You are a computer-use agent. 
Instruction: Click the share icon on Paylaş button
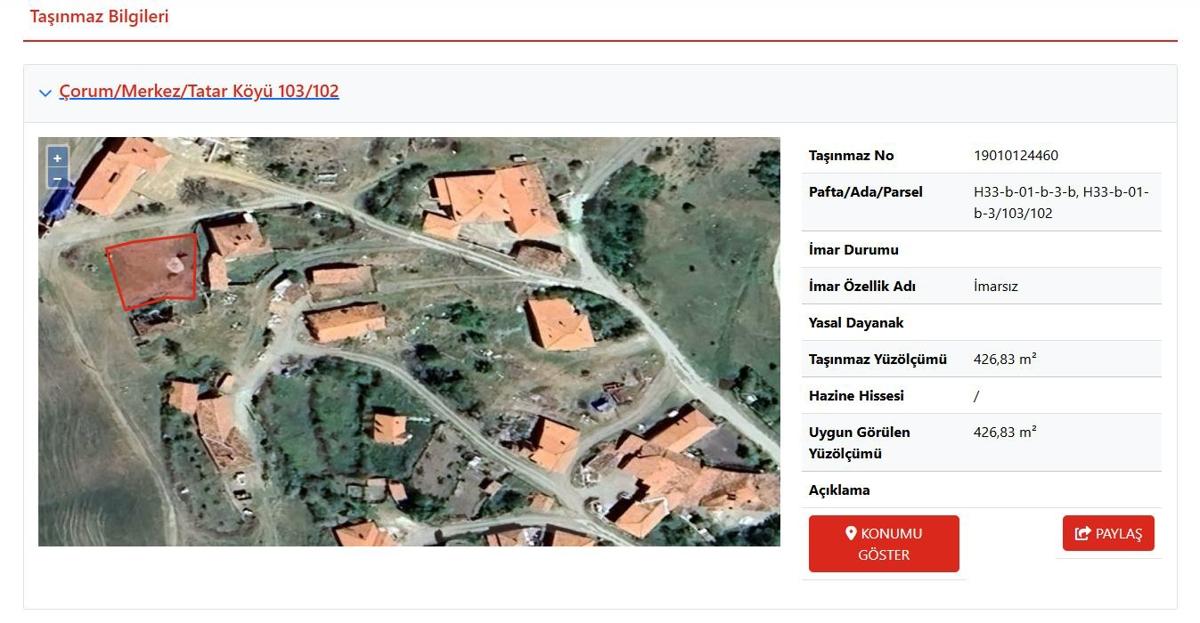pos(1082,534)
